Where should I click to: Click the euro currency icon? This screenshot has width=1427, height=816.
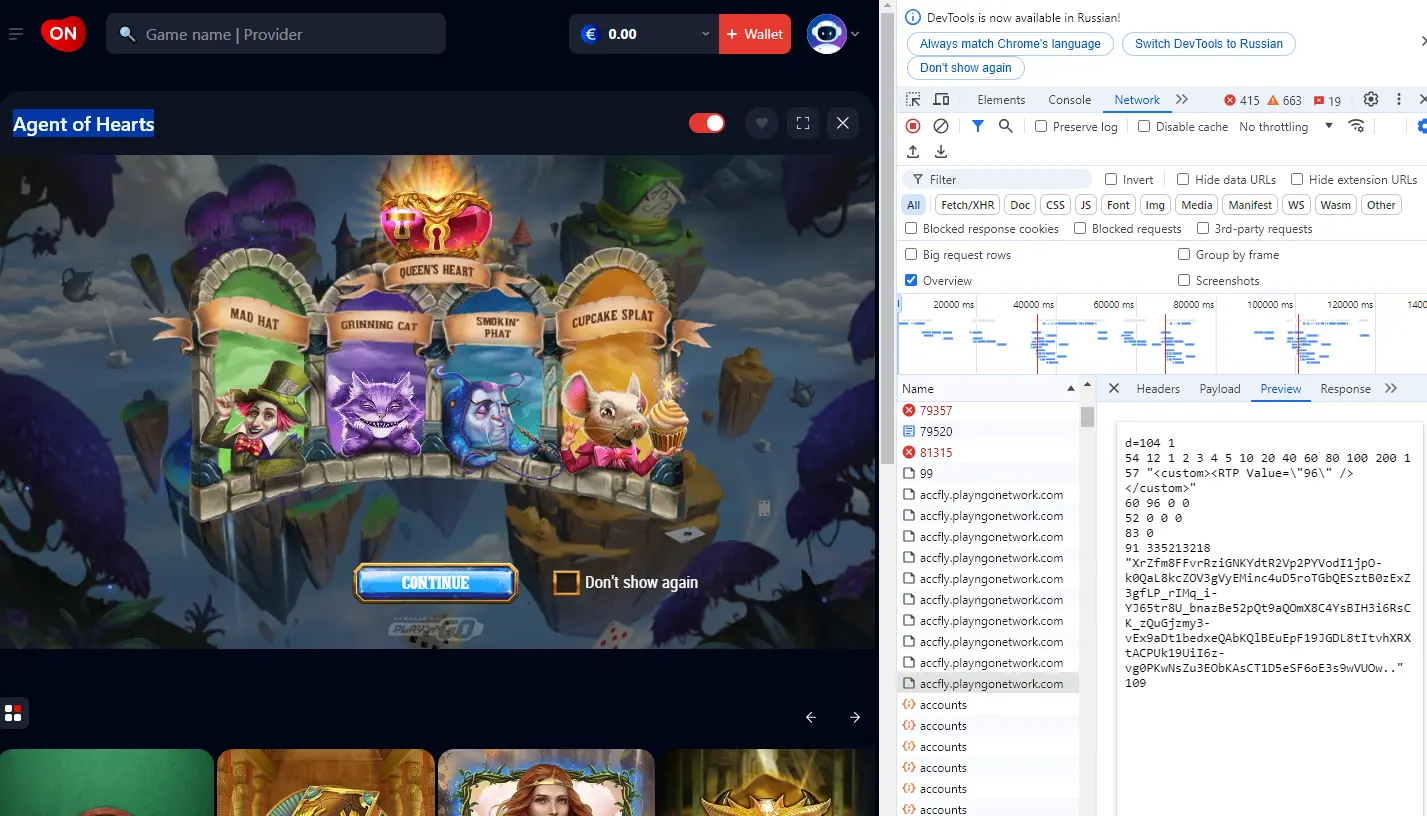point(590,34)
